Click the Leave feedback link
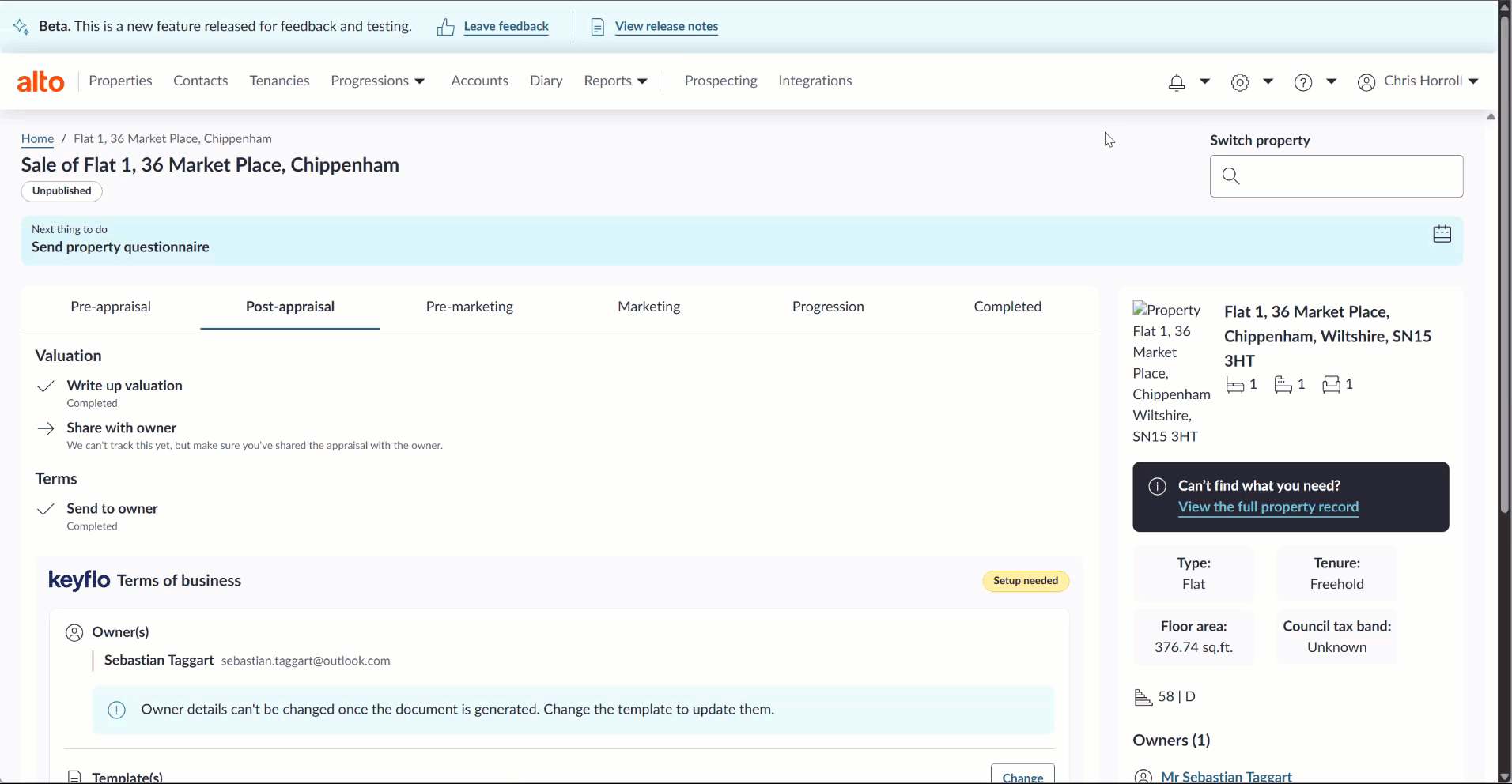1512x784 pixels. (x=506, y=26)
